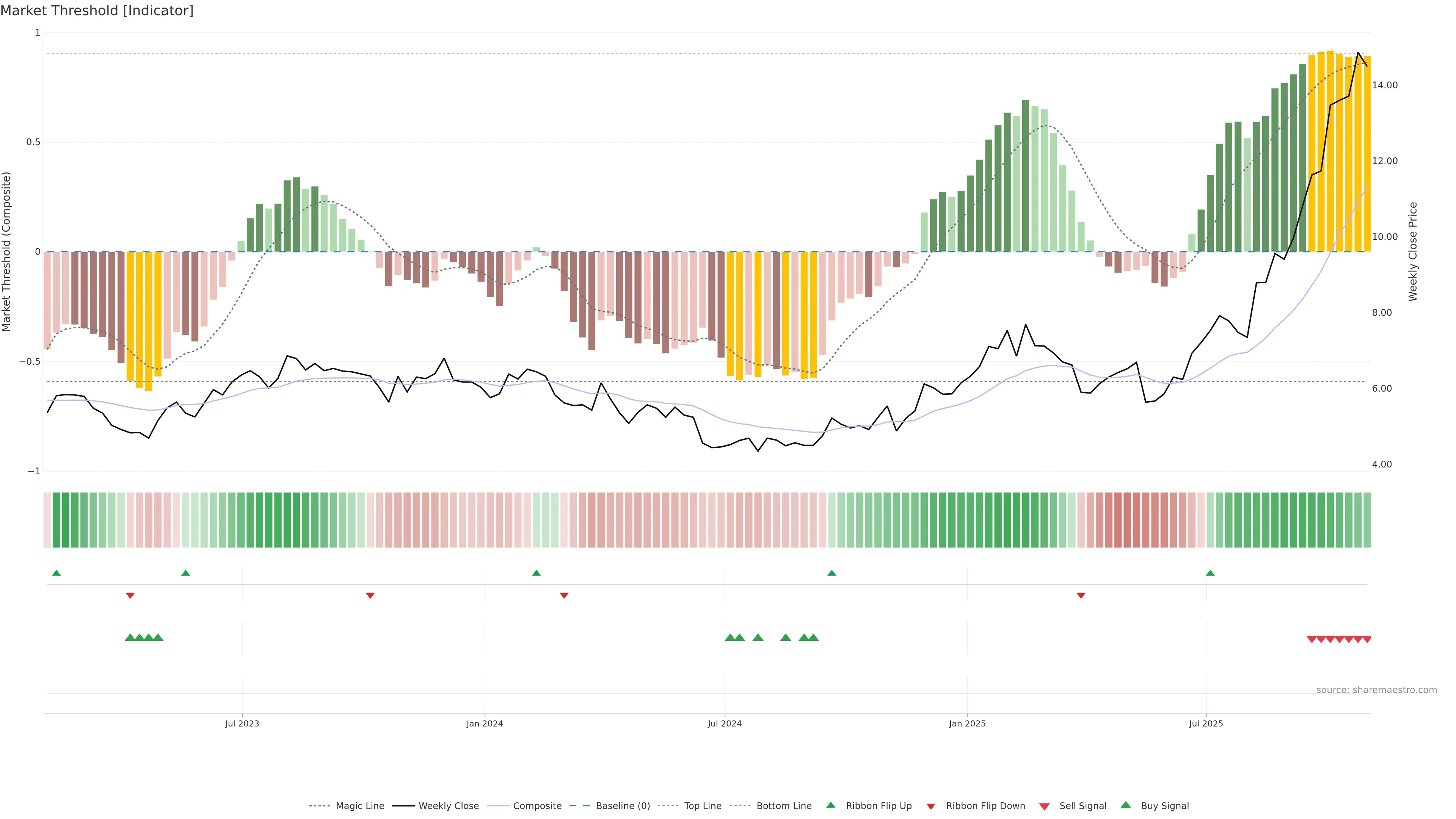The width and height of the screenshot is (1456, 819).
Task: Click the Jan 2025 x-axis label
Action: (x=967, y=723)
